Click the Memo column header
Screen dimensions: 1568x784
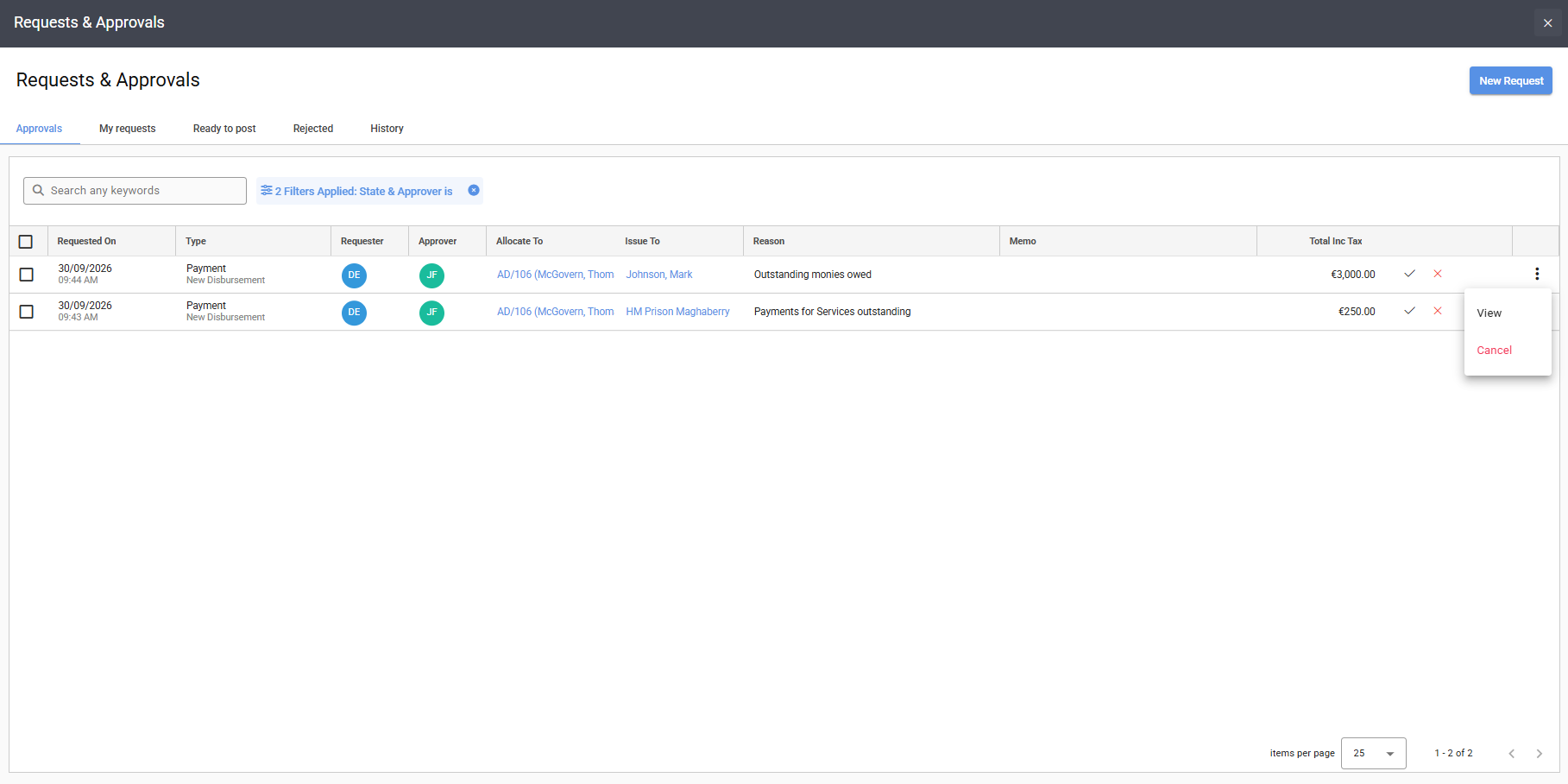pos(1023,241)
